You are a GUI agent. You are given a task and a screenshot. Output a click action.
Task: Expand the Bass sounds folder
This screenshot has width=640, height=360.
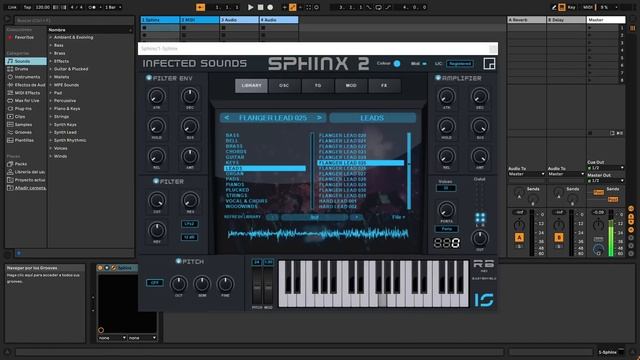(x=51, y=45)
